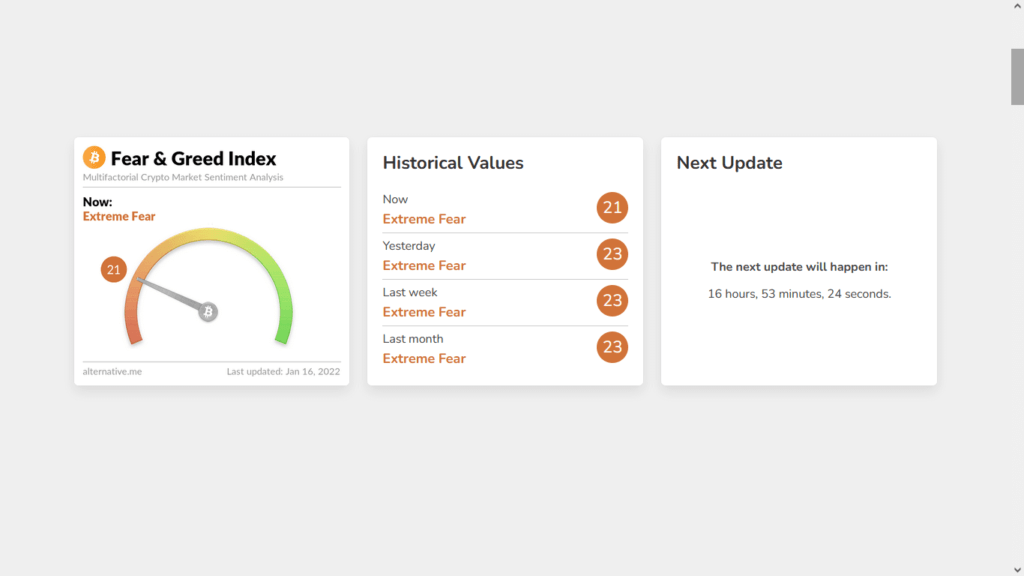Click the Historical Values heading
This screenshot has width=1024, height=576.
453,163
